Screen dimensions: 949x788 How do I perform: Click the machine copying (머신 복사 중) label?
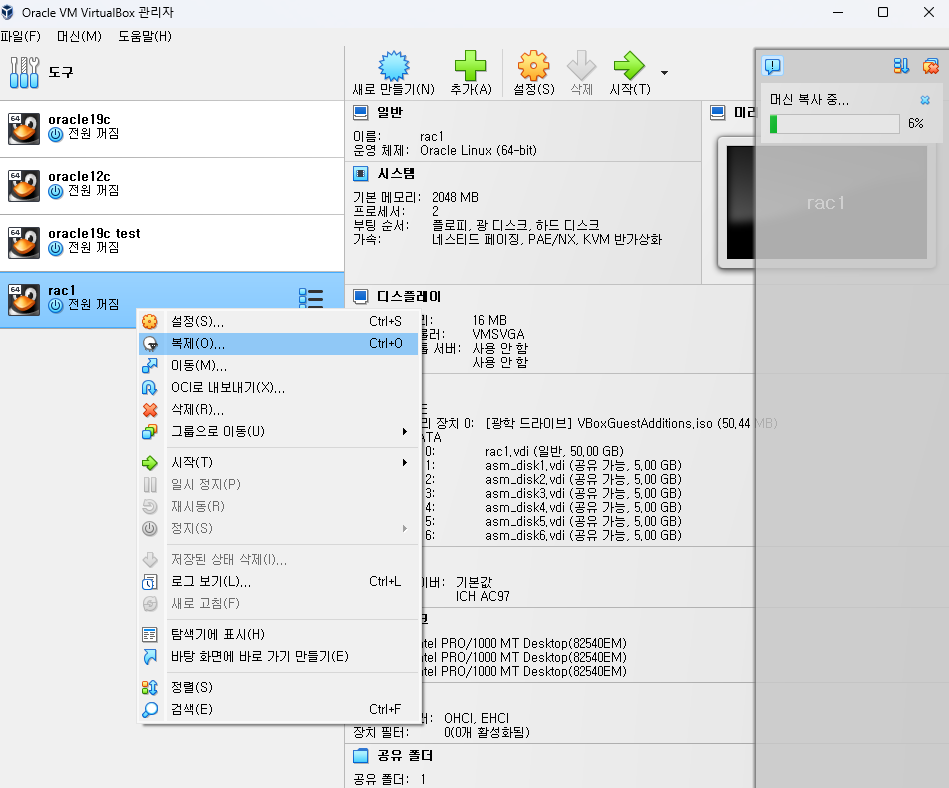(809, 100)
